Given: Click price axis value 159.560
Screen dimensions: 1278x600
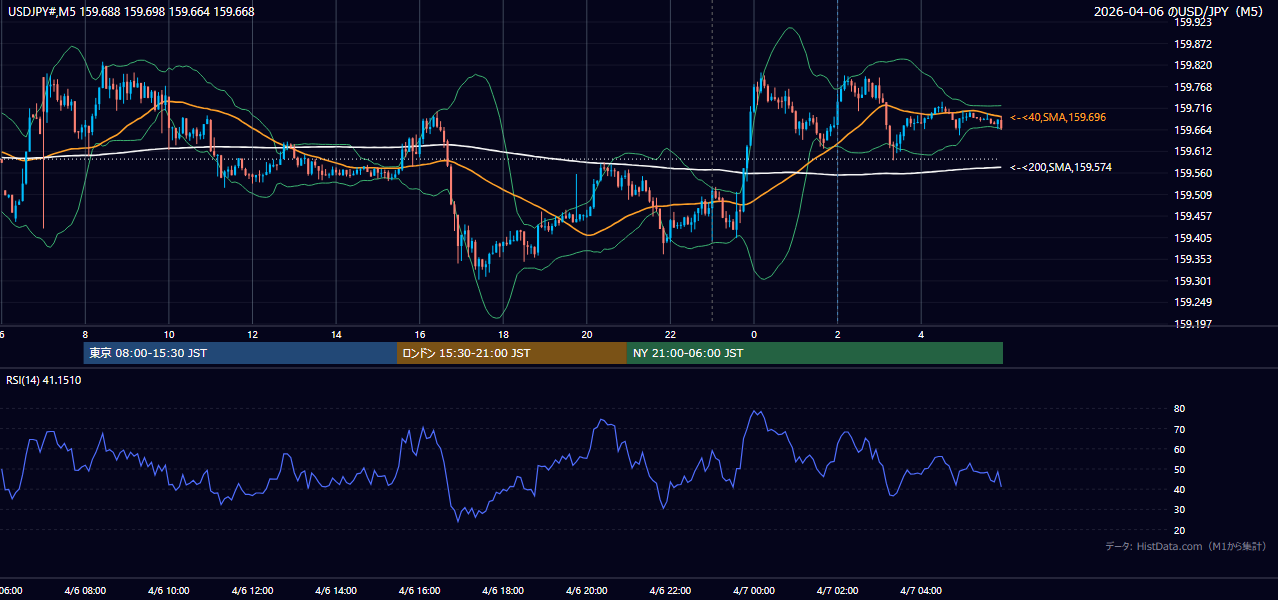Looking at the screenshot, I should point(1195,173).
